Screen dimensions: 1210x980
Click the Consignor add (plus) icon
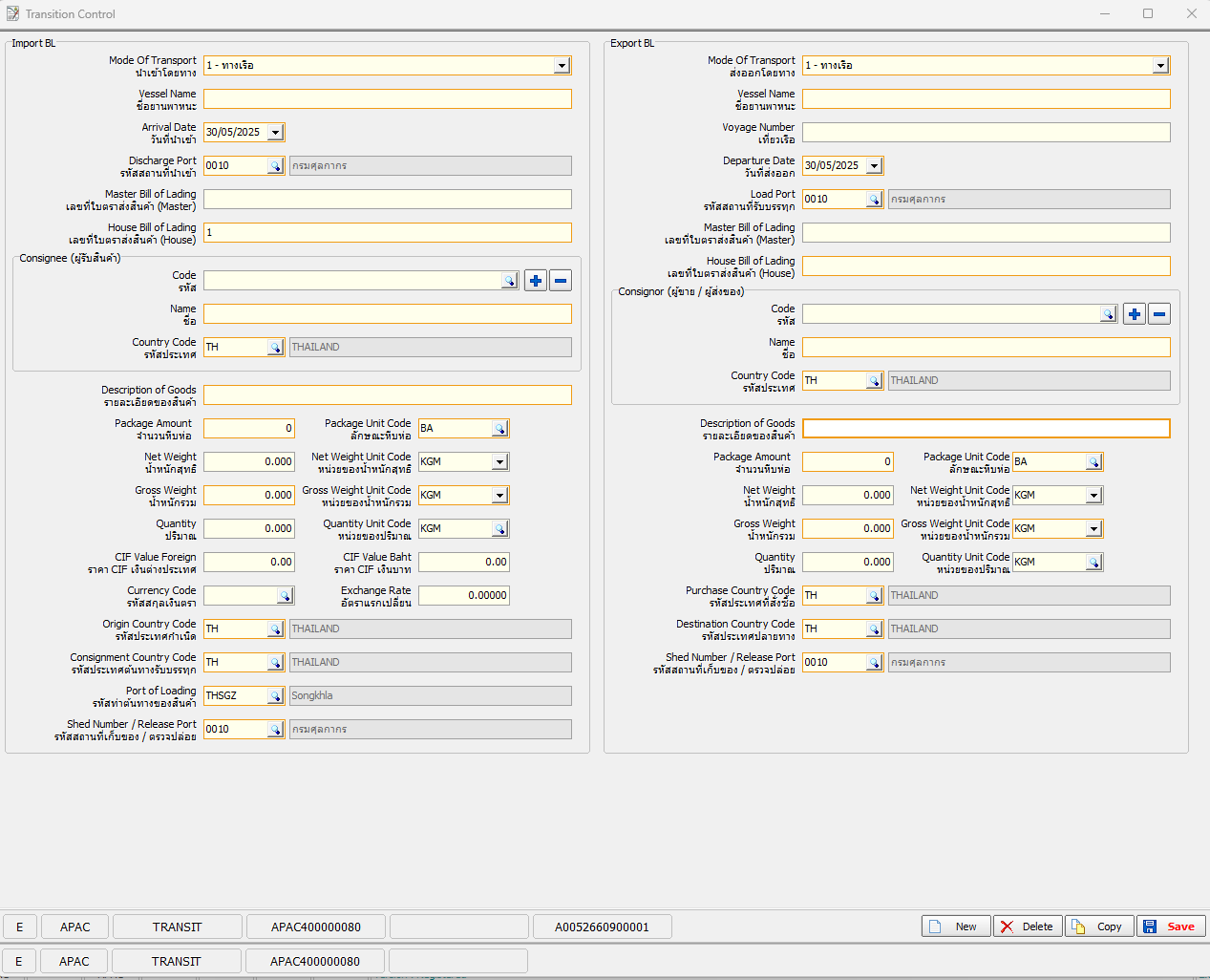1135,314
